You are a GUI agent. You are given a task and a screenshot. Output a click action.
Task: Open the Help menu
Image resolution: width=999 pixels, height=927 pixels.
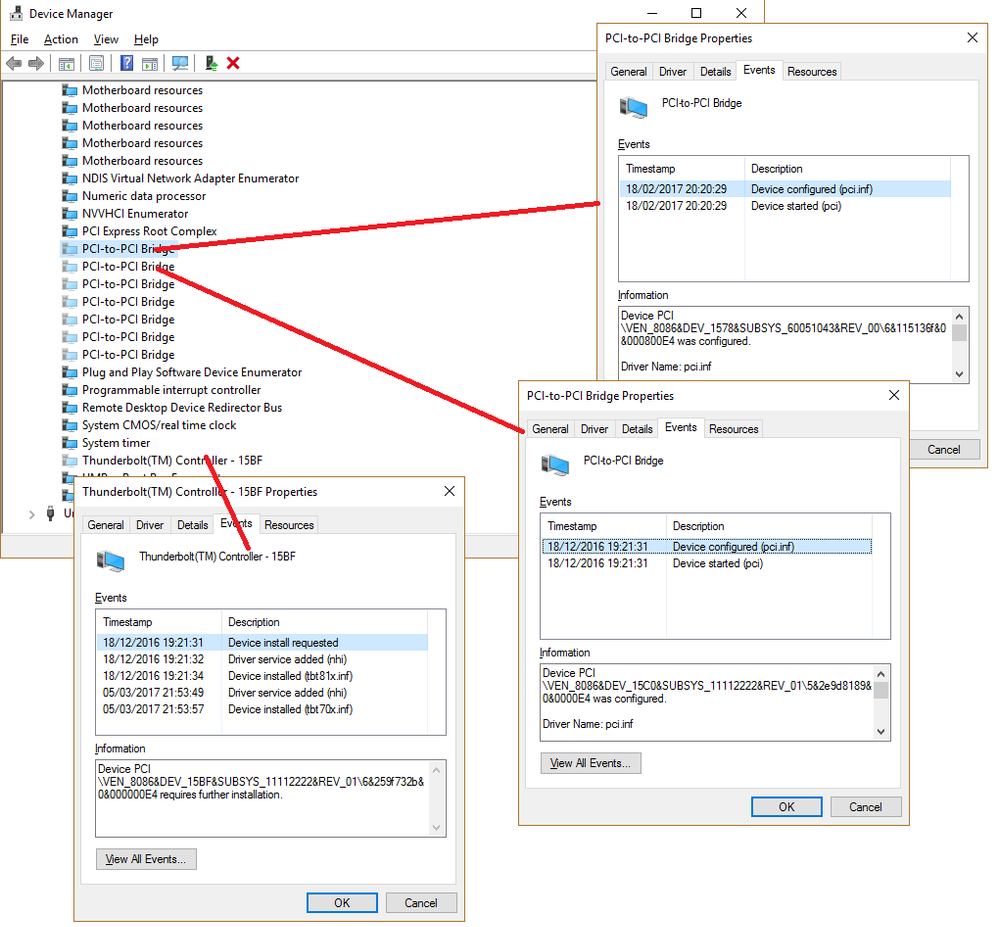(146, 40)
